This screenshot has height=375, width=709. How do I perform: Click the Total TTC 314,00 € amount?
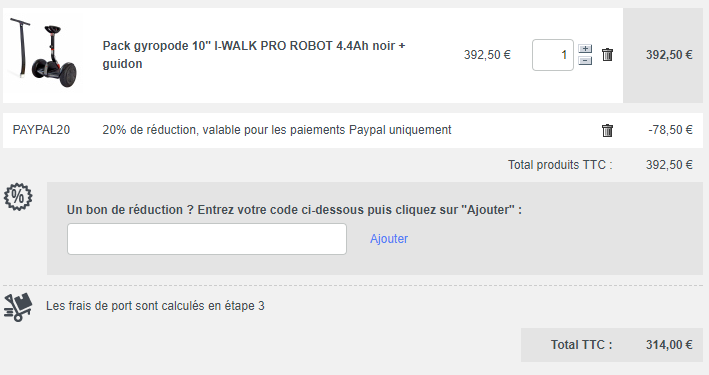[x=669, y=345]
